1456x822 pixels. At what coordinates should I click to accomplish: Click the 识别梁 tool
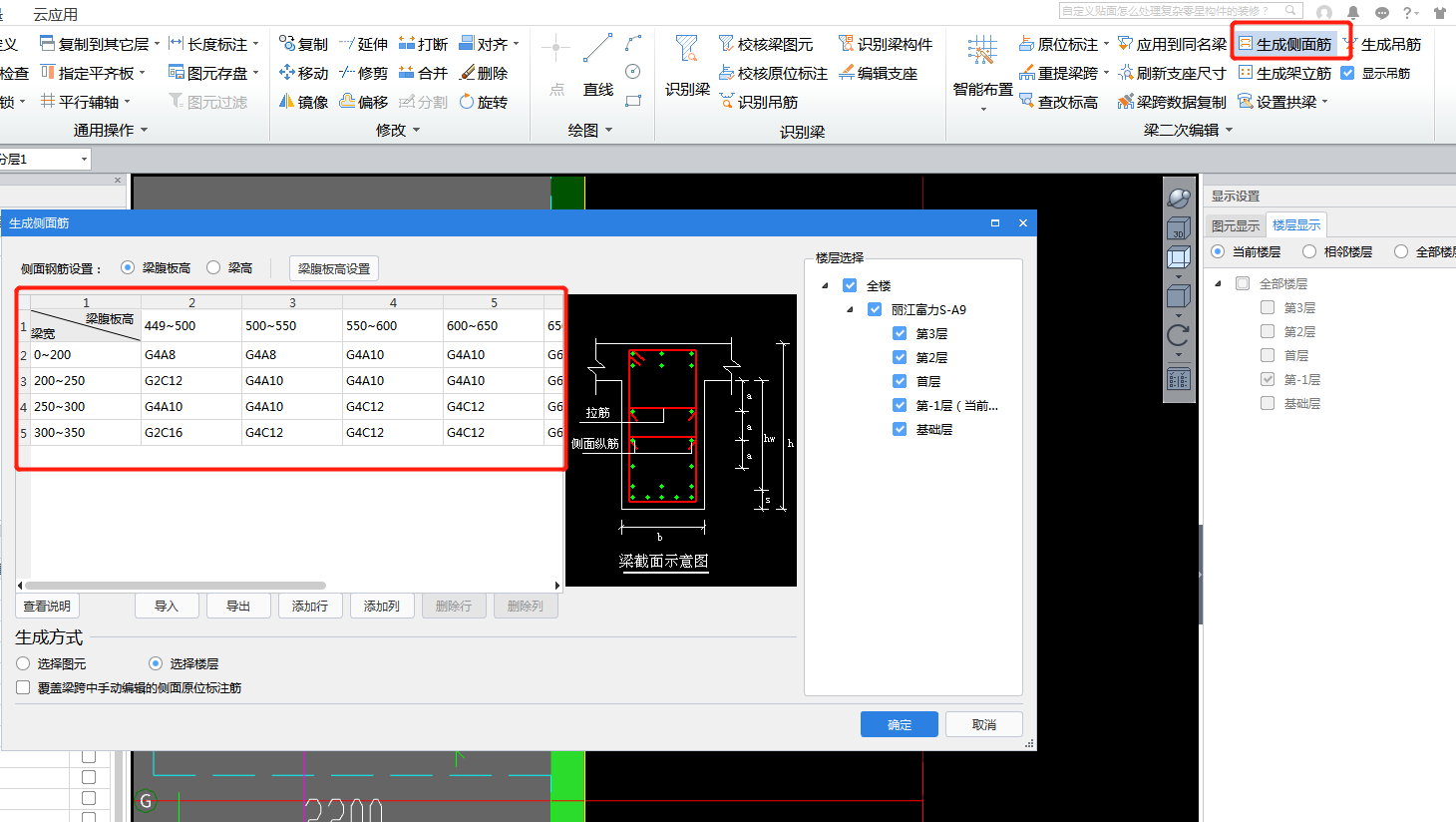[687, 66]
